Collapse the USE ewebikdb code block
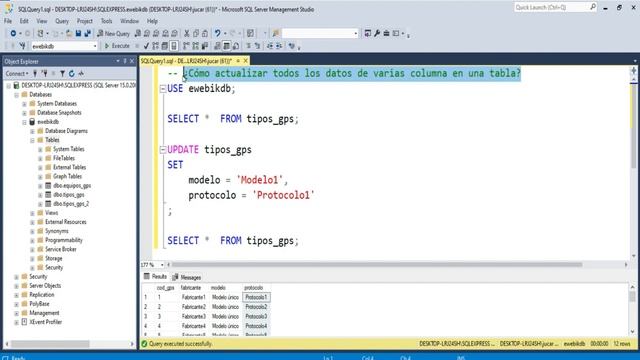Screen dimensions: 640x360 [x=163, y=89]
